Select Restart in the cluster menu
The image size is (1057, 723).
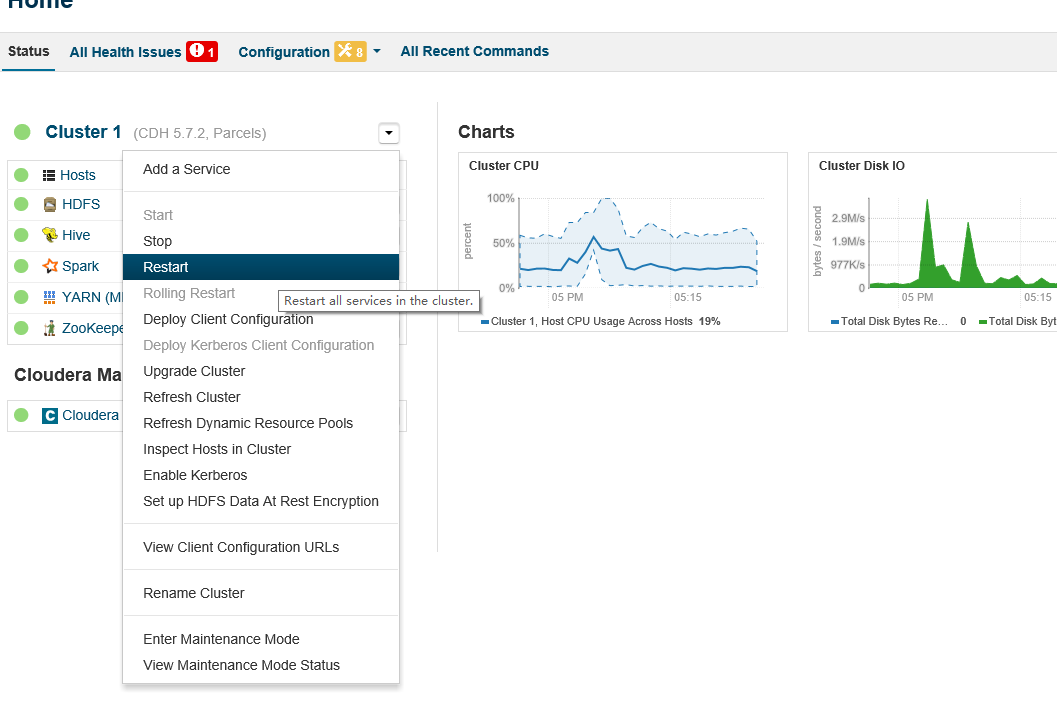click(x=261, y=267)
